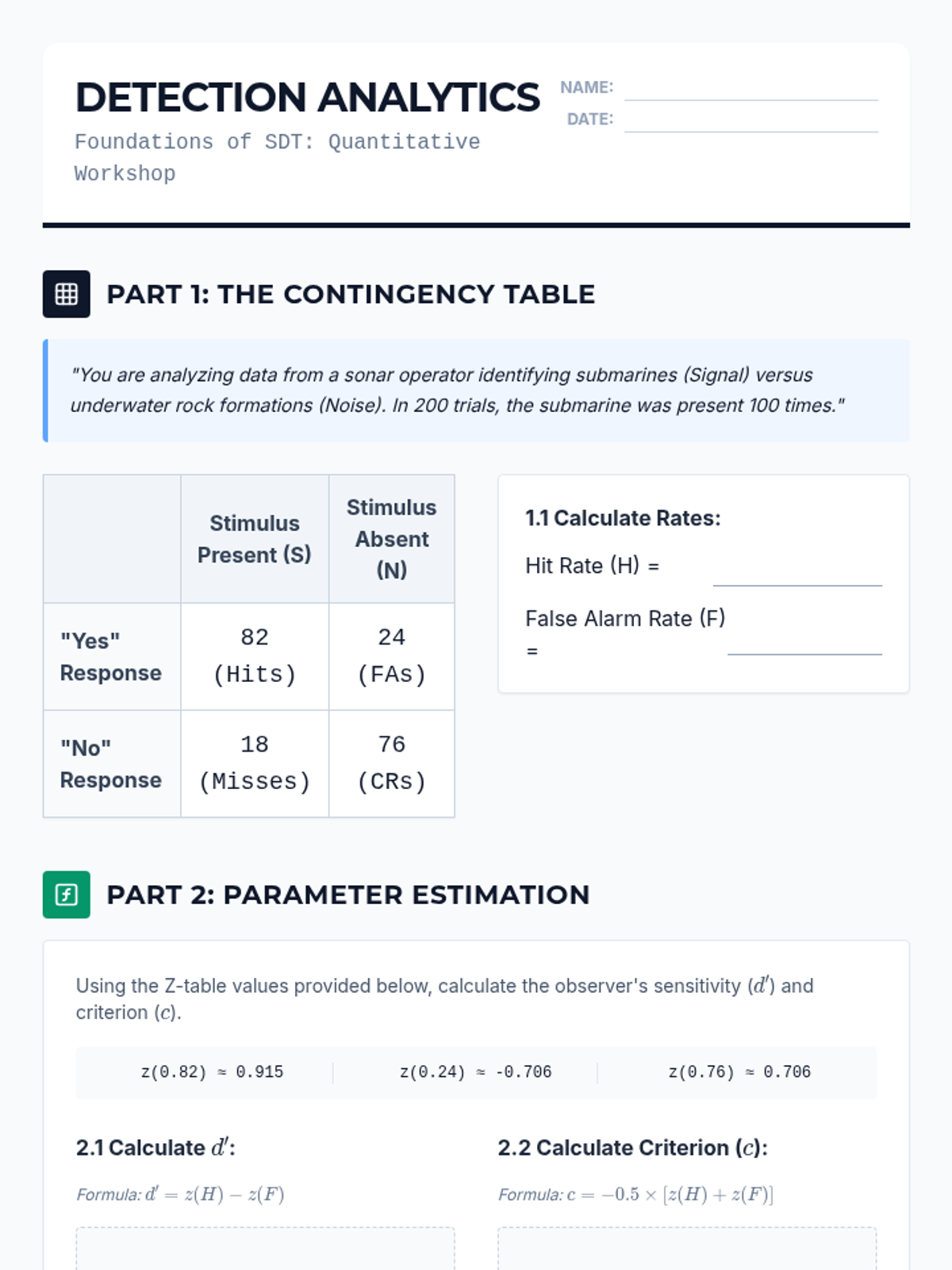This screenshot has width=952, height=1270.
Task: Click the DETECTION ANALYTICS title
Action: click(308, 98)
